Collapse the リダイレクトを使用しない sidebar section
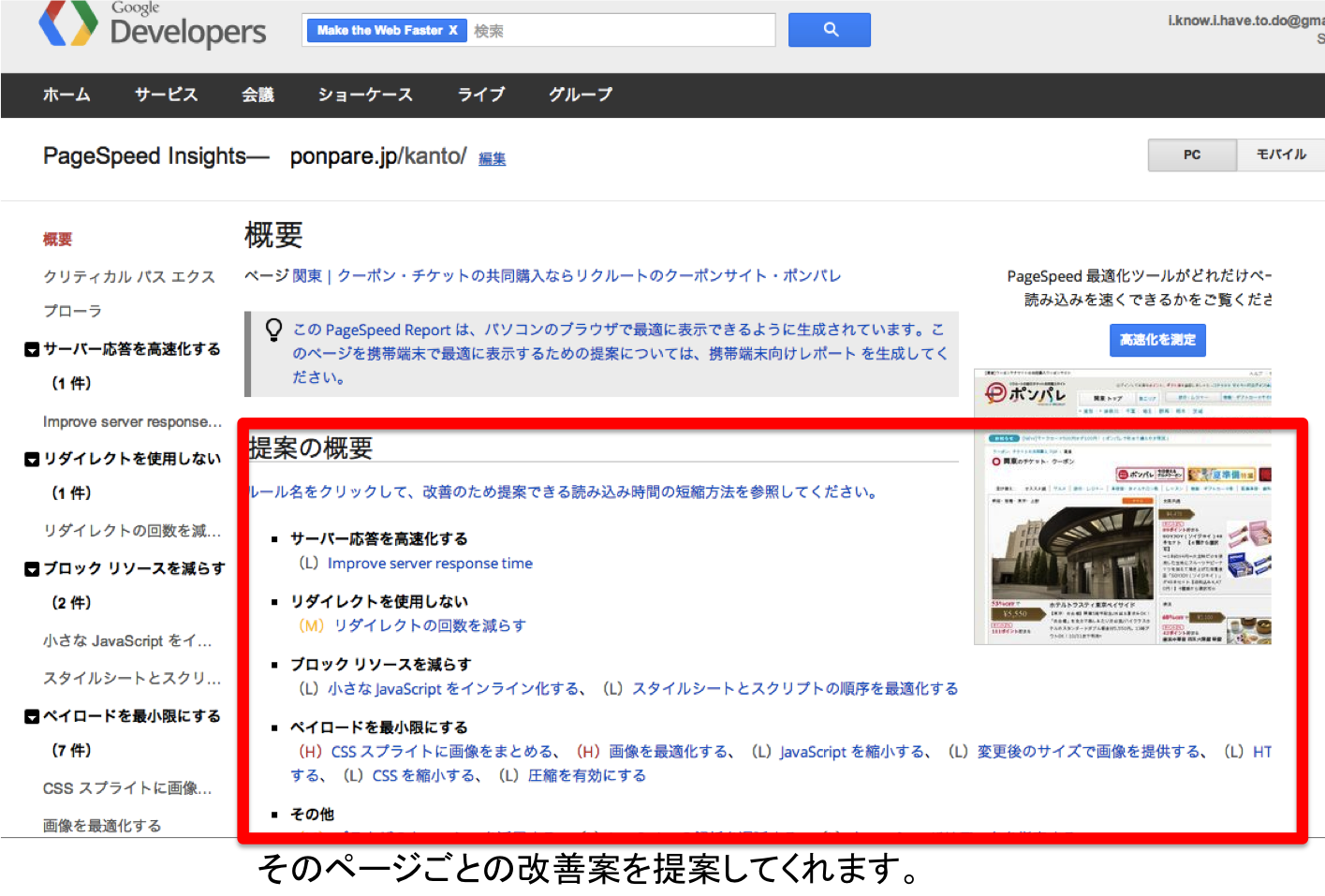This screenshot has width=1325, height=896. (x=32, y=459)
